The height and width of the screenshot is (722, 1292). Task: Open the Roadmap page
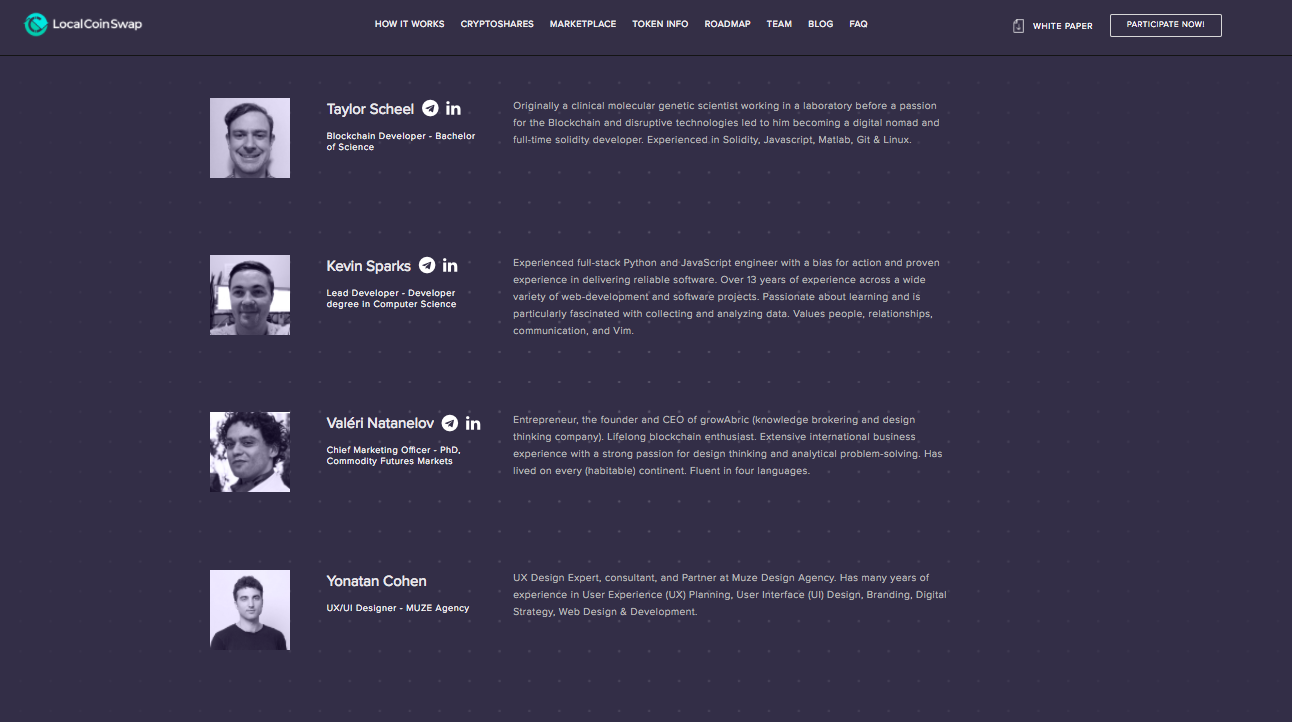(x=727, y=24)
